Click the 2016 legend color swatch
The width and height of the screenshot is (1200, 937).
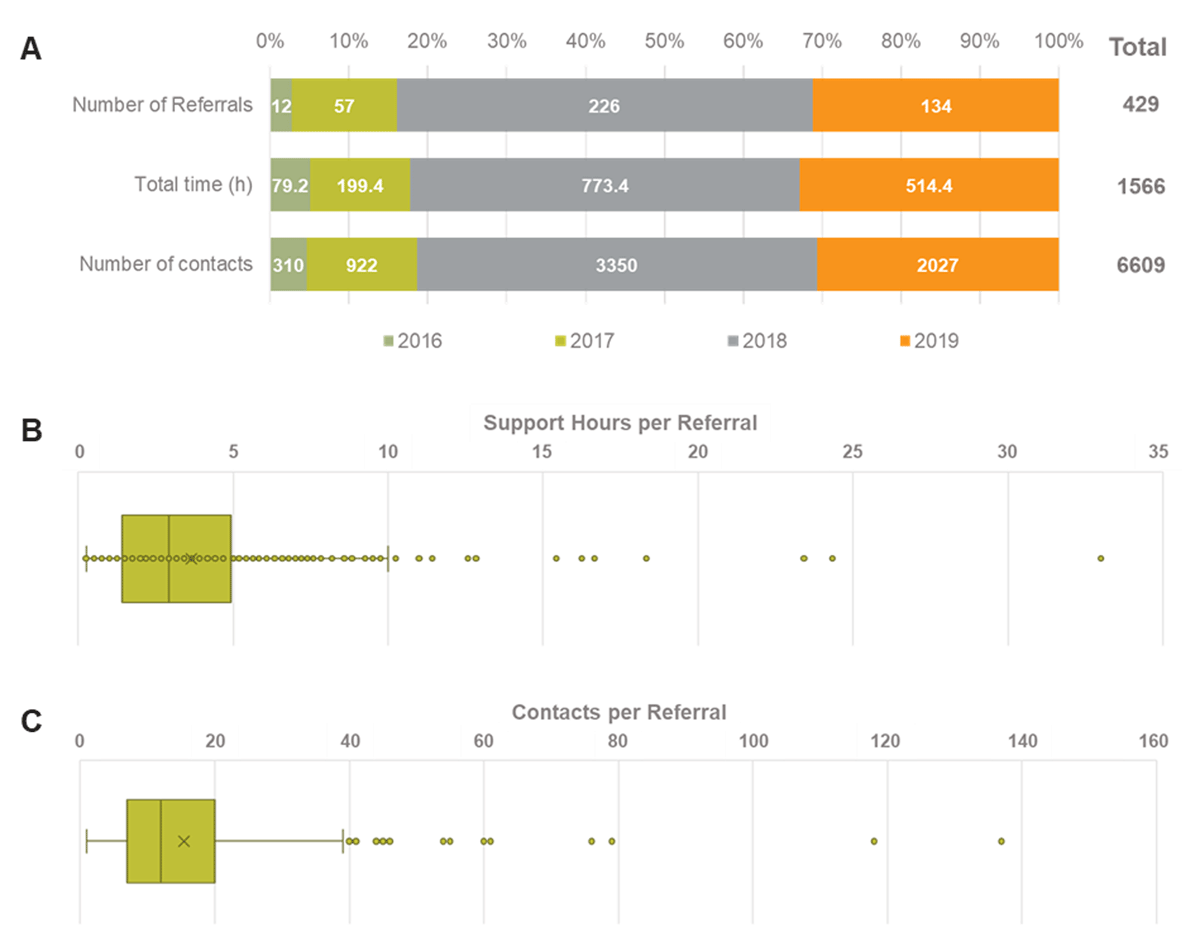(389, 341)
